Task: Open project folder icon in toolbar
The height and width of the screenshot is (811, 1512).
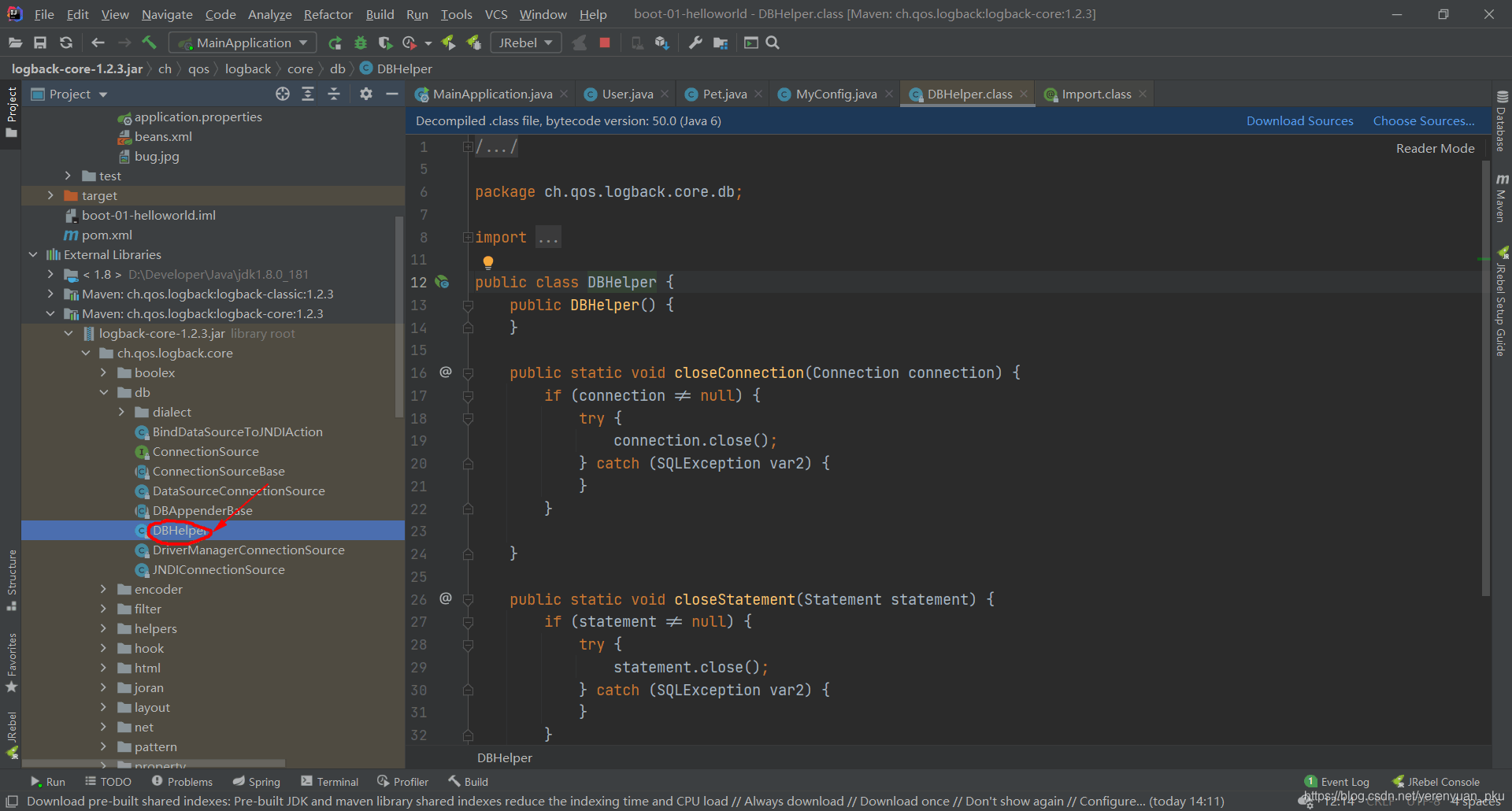Action: 15,43
